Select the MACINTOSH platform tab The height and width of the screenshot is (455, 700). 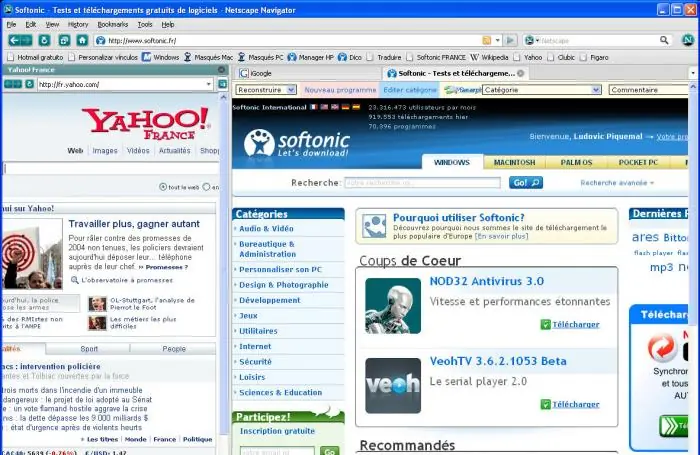pos(514,163)
